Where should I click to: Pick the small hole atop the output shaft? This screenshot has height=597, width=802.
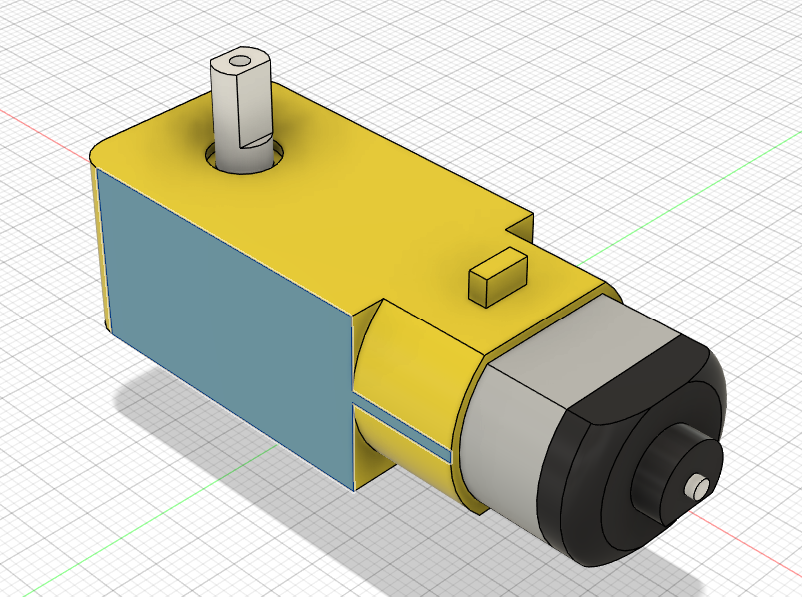pyautogui.click(x=238, y=61)
